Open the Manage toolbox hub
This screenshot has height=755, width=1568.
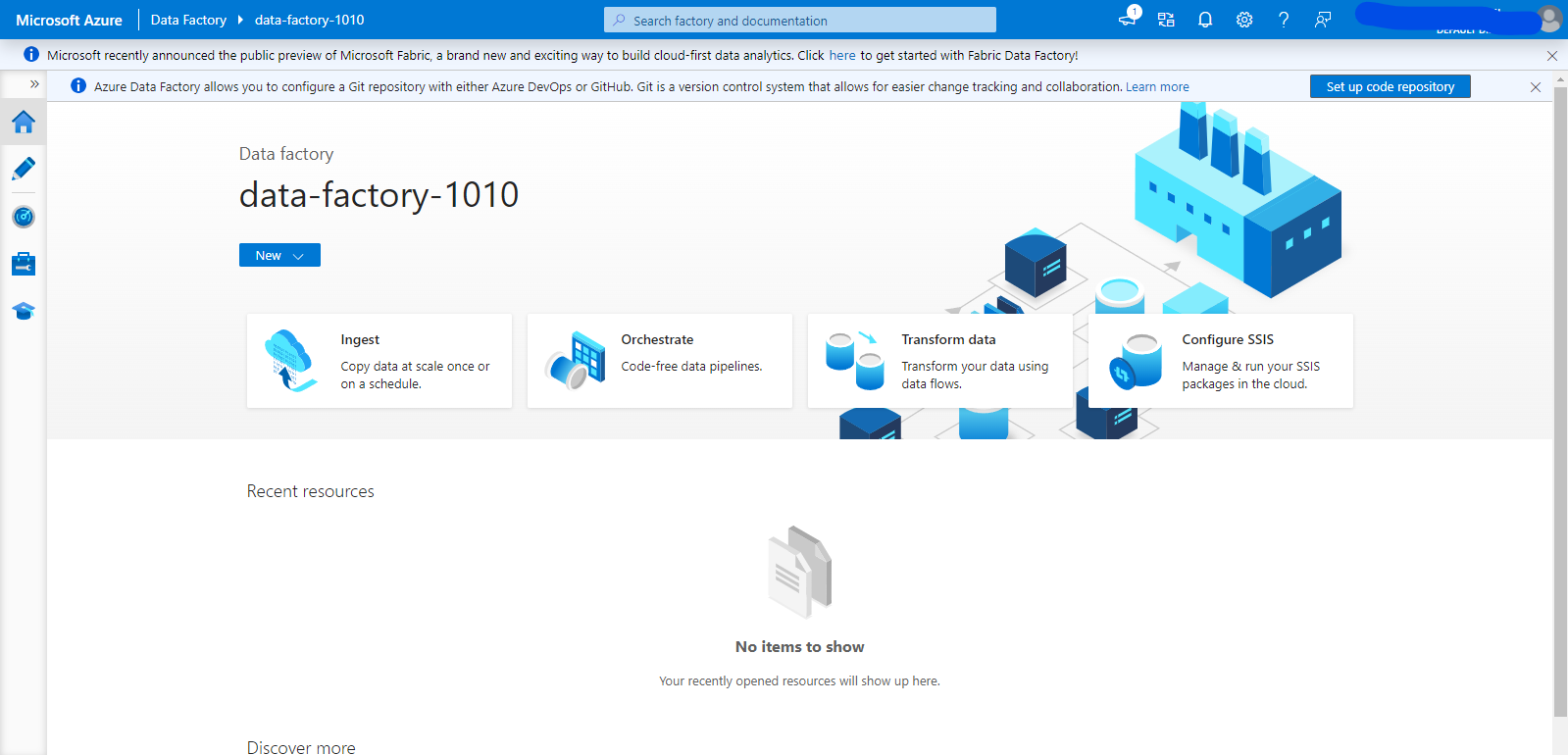(x=24, y=264)
